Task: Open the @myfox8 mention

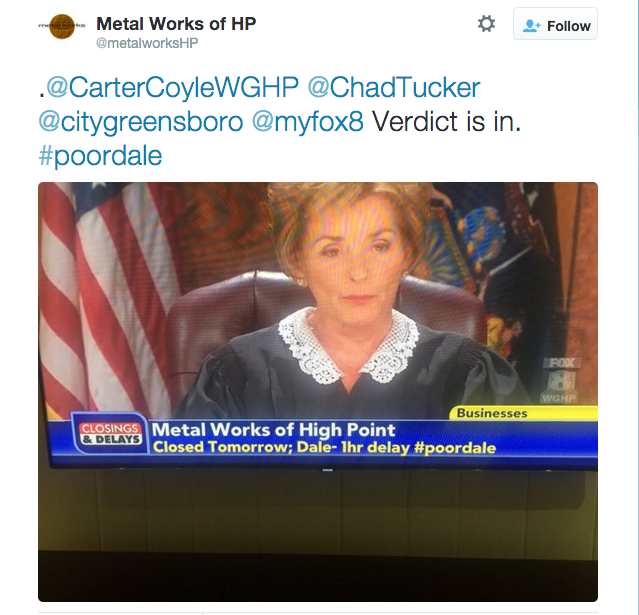Action: point(307,122)
